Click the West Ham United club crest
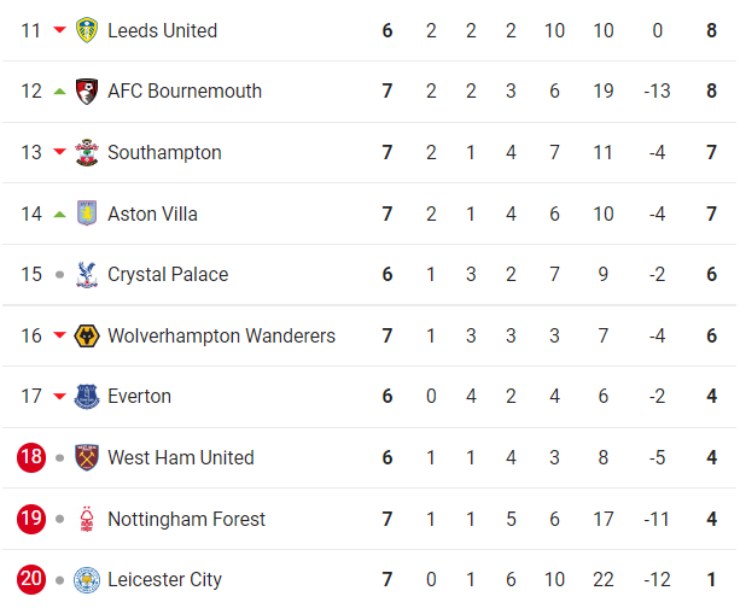Viewport: 740px width, 614px height. 87,458
